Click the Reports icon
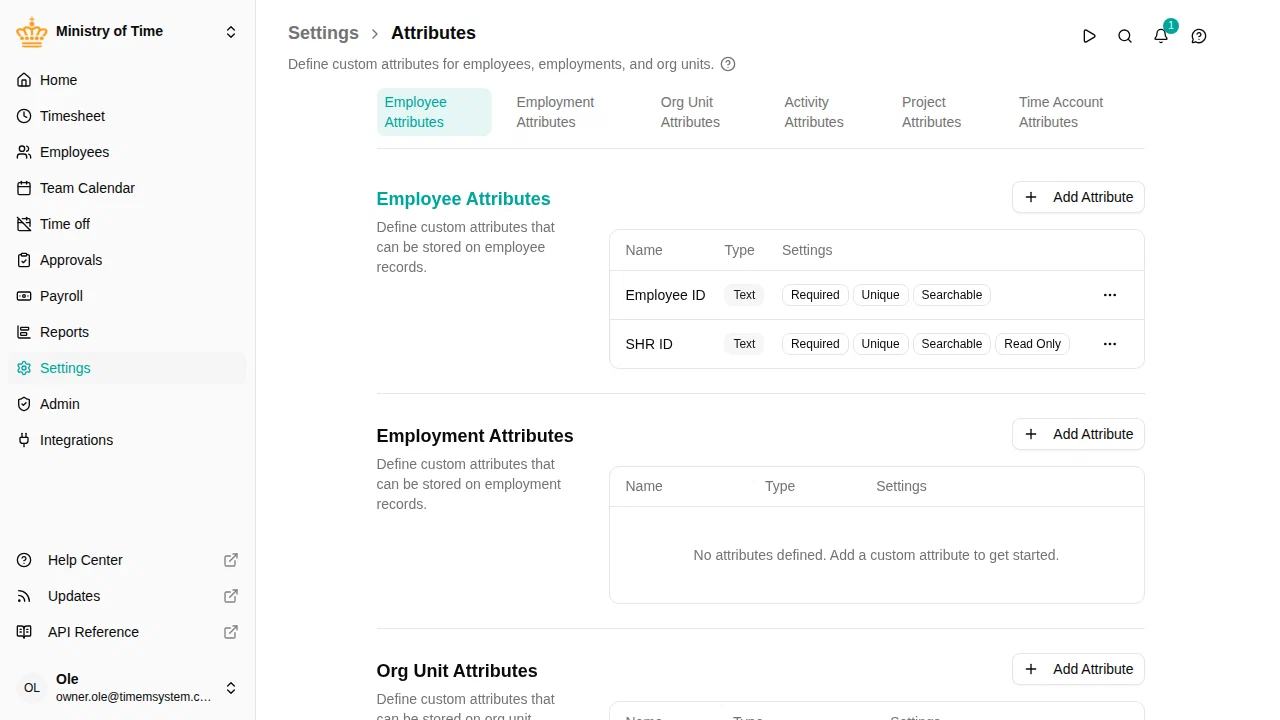 coord(24,332)
